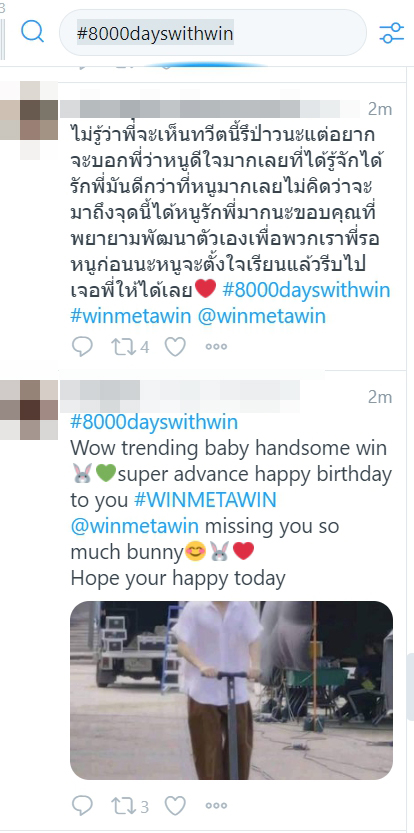Image resolution: width=414 pixels, height=833 pixels.
Task: Open the search filter settings icon
Action: point(392,32)
